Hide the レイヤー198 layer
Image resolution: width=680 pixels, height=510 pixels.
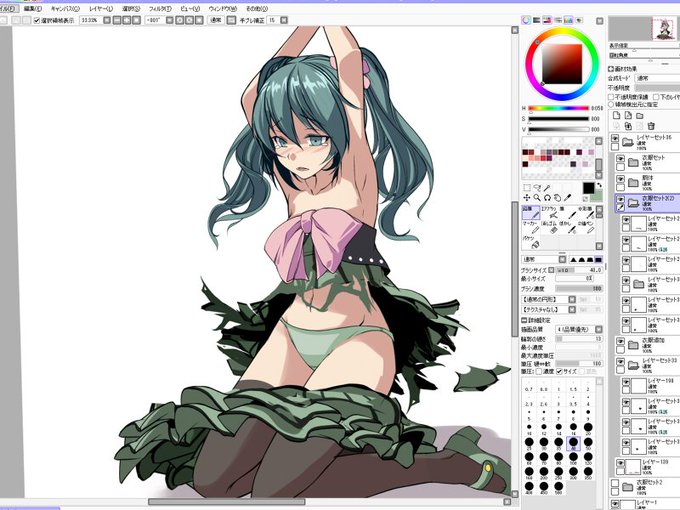tap(626, 382)
